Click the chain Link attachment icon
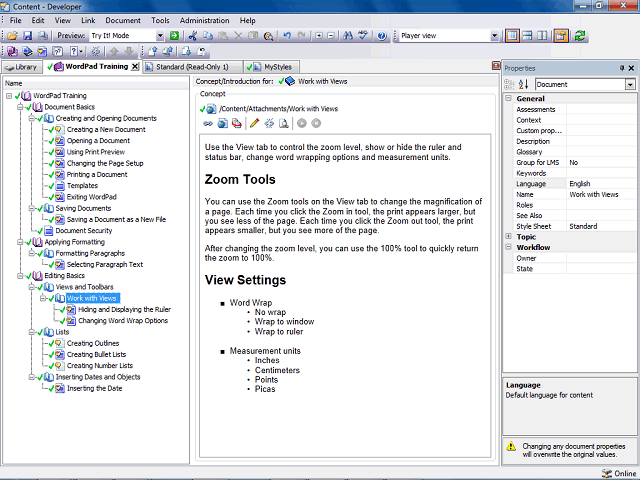 (208, 123)
